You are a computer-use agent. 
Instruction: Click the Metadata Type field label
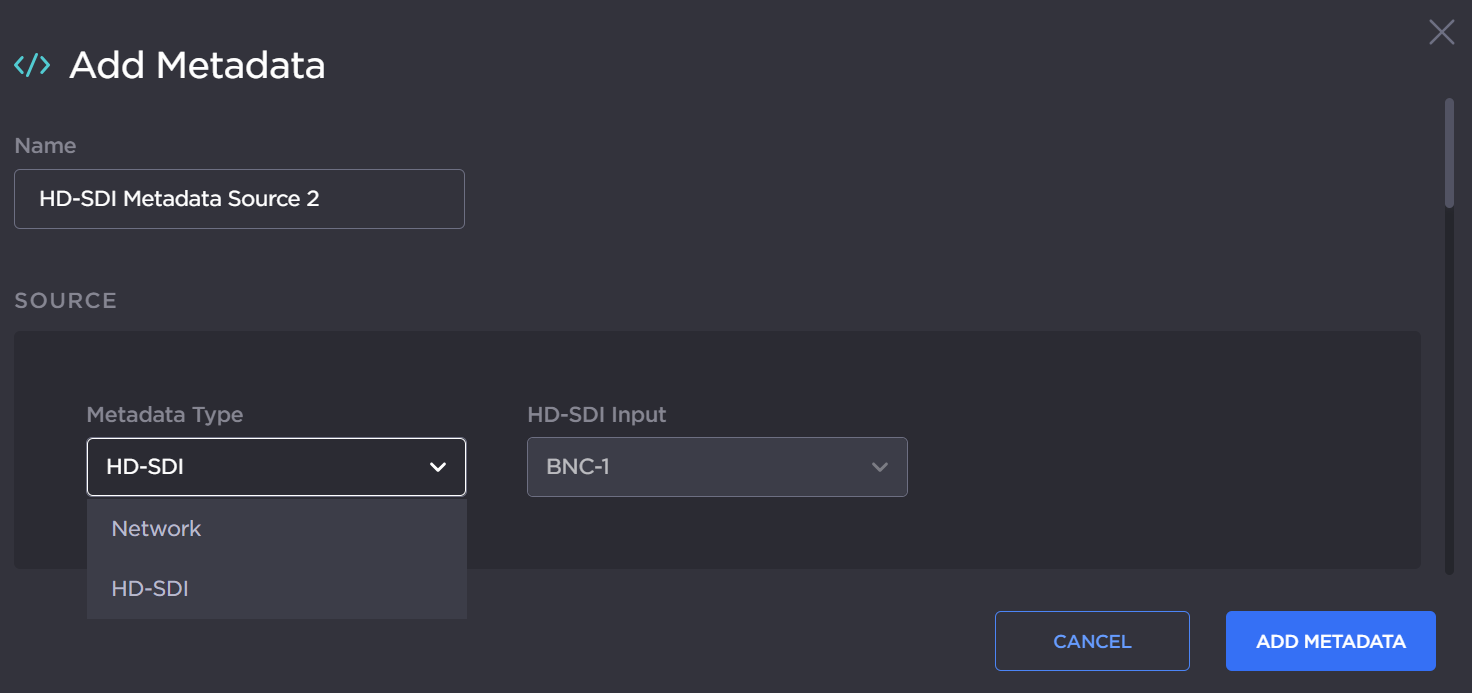(164, 414)
